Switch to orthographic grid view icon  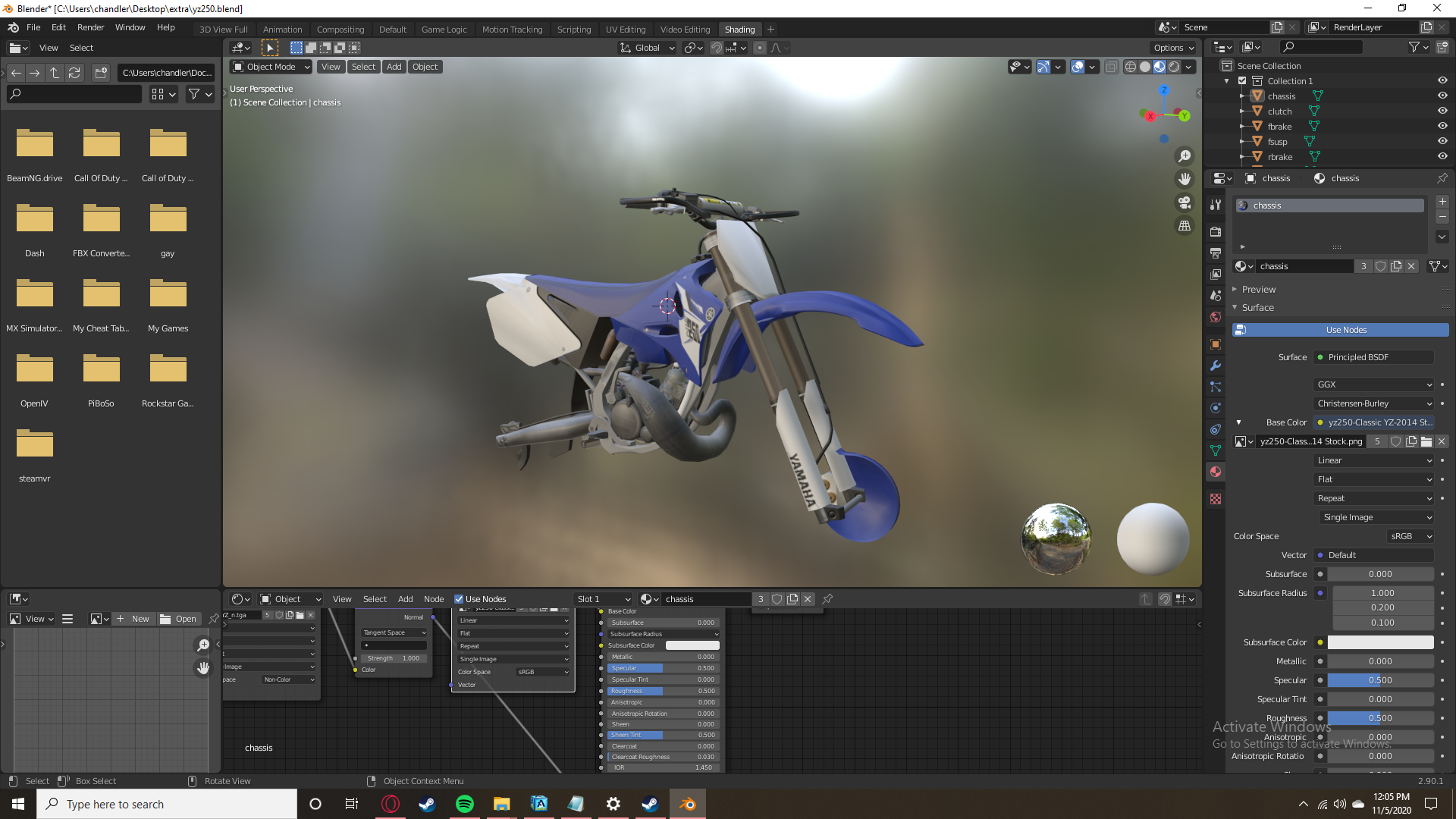click(1184, 226)
